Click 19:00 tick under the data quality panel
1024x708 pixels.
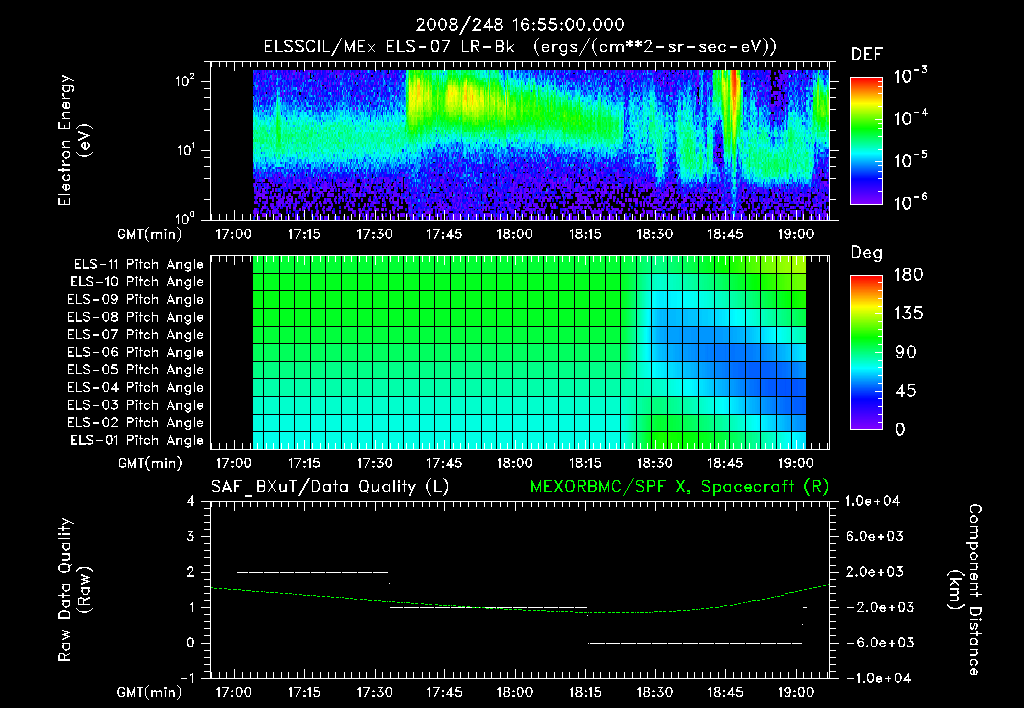pyautogui.click(x=795, y=692)
